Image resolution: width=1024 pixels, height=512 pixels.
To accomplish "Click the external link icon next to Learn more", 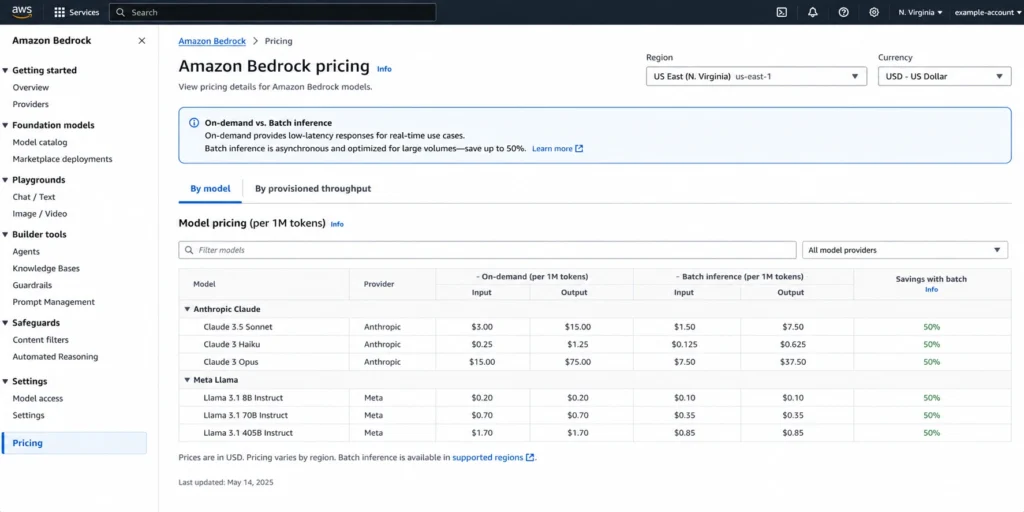I will point(579,149).
